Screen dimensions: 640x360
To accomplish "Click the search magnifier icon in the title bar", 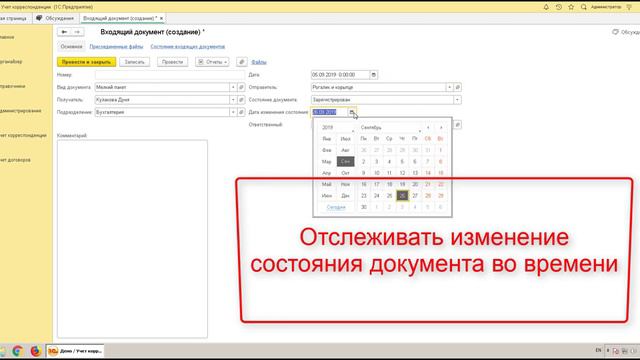I will [584, 7].
